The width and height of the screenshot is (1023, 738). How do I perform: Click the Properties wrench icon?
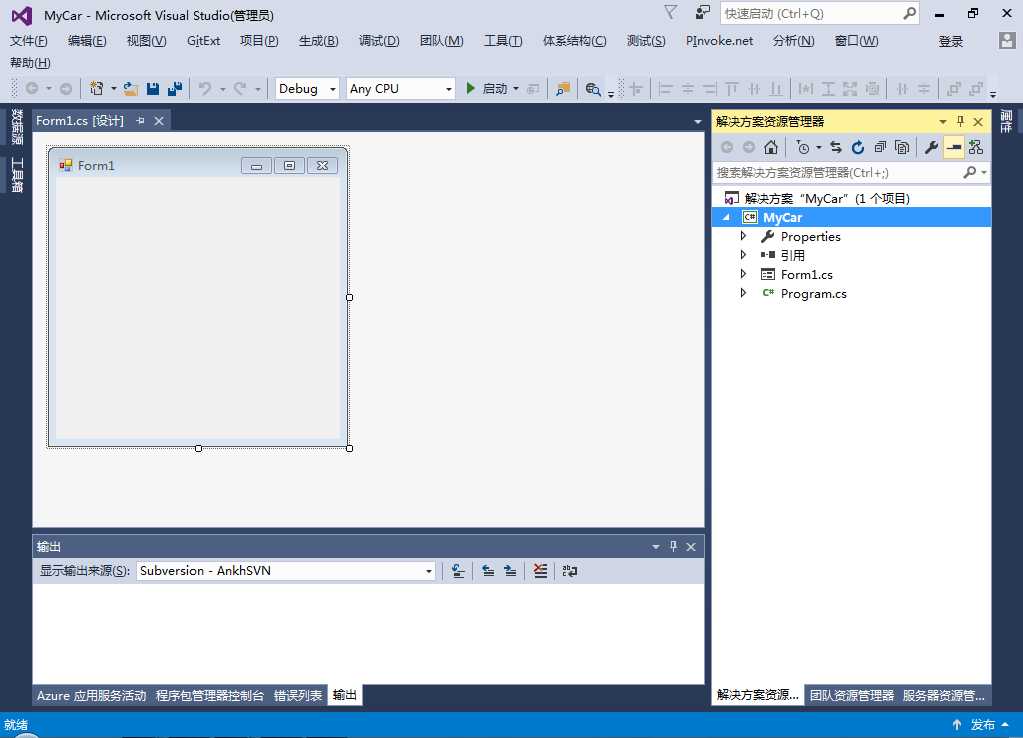[931, 147]
